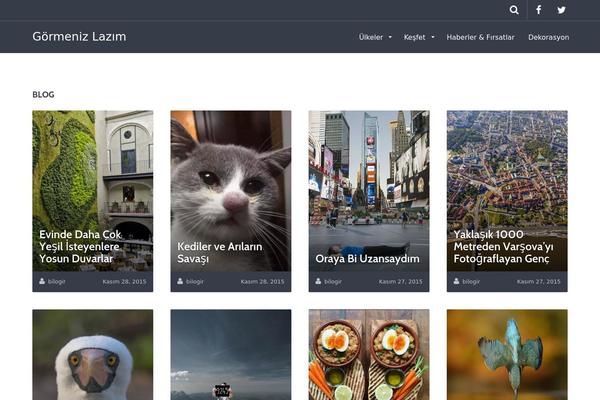Click Kasım 28, 2015 date on cat post
Viewport: 600px width, 400px height.
click(x=262, y=281)
